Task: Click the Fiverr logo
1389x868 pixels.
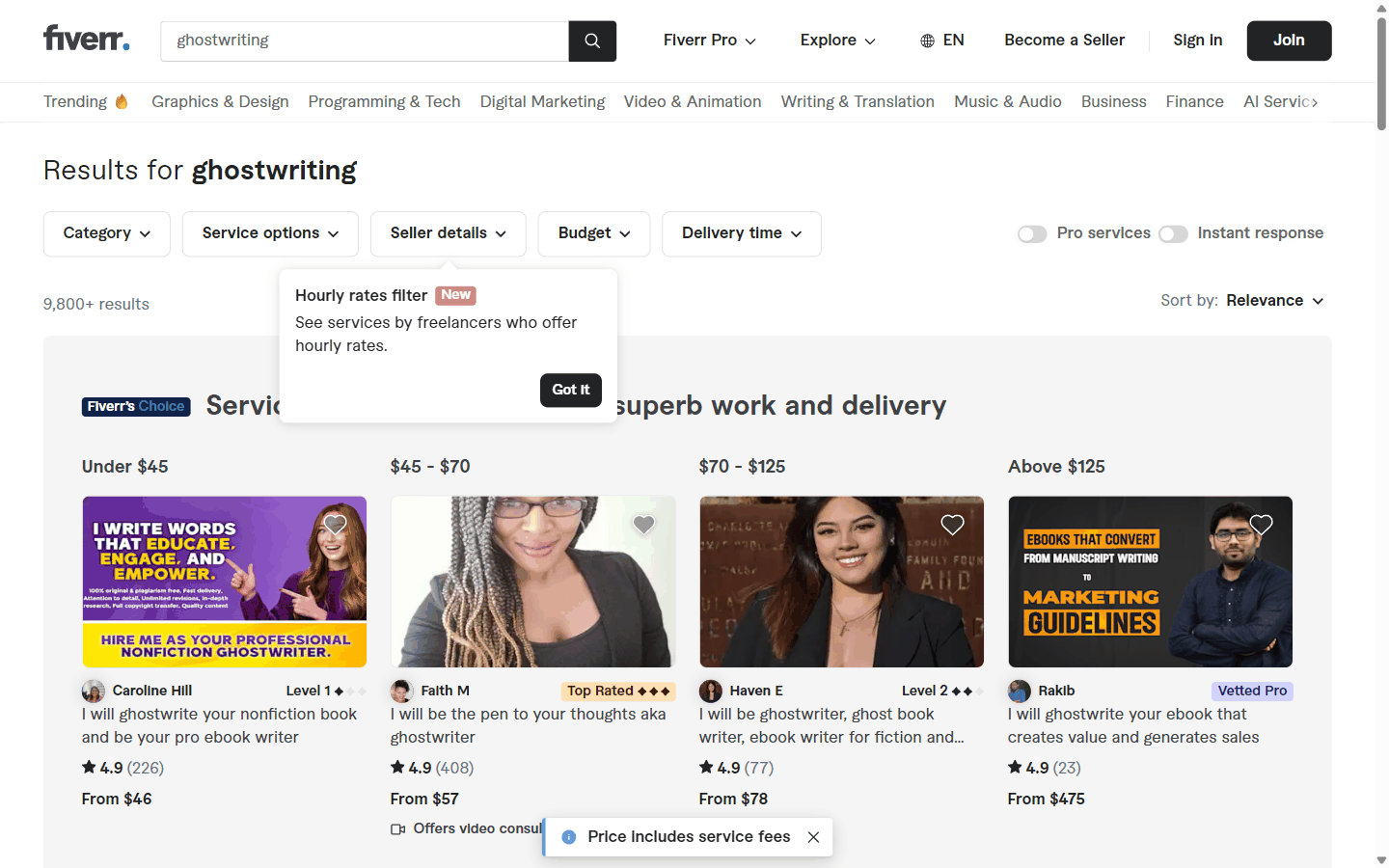Action: [x=86, y=39]
